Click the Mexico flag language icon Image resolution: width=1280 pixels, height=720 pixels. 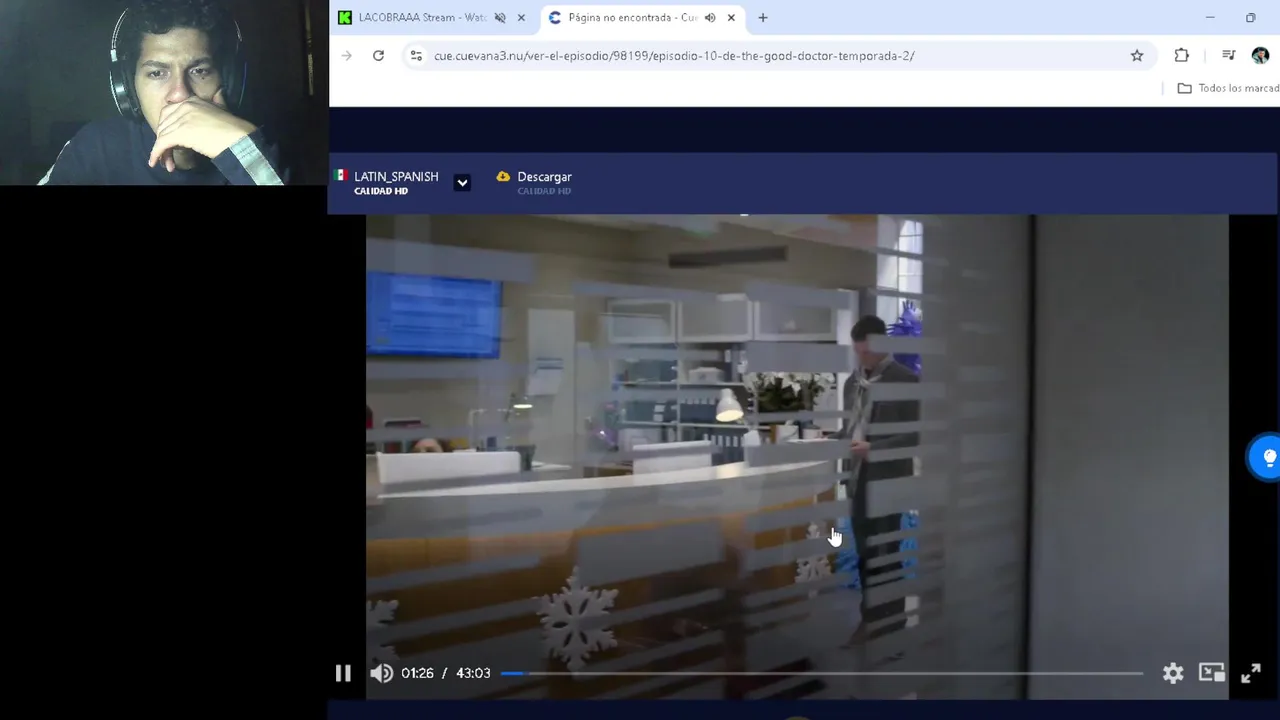pyautogui.click(x=341, y=176)
